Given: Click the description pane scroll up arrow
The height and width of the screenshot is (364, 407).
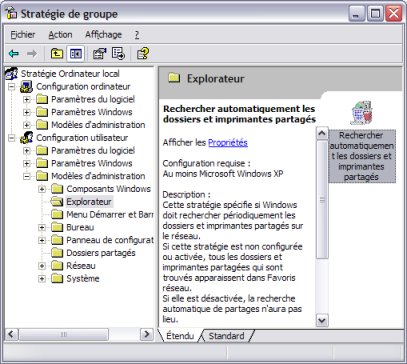Looking at the screenshot, I should tap(322, 134).
